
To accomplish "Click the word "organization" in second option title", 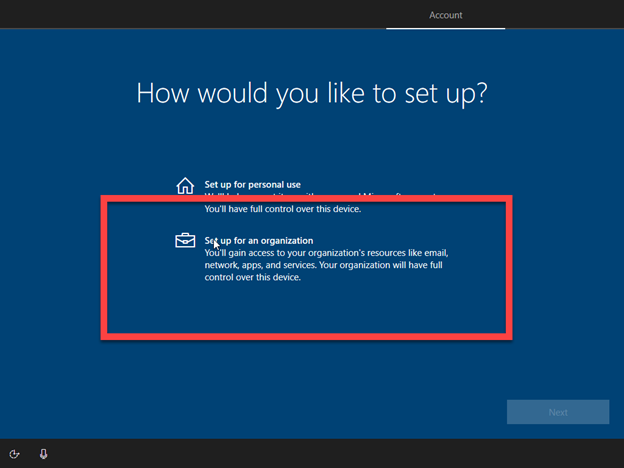I will pyautogui.click(x=285, y=241).
